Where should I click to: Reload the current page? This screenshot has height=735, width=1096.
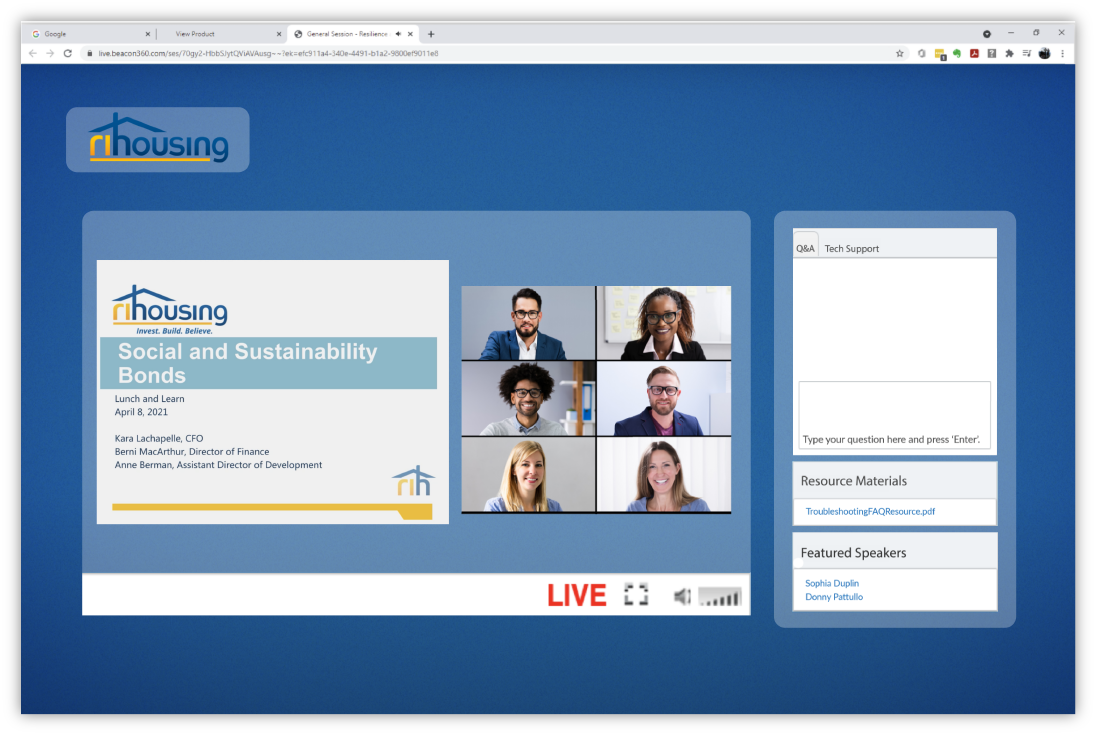68,53
